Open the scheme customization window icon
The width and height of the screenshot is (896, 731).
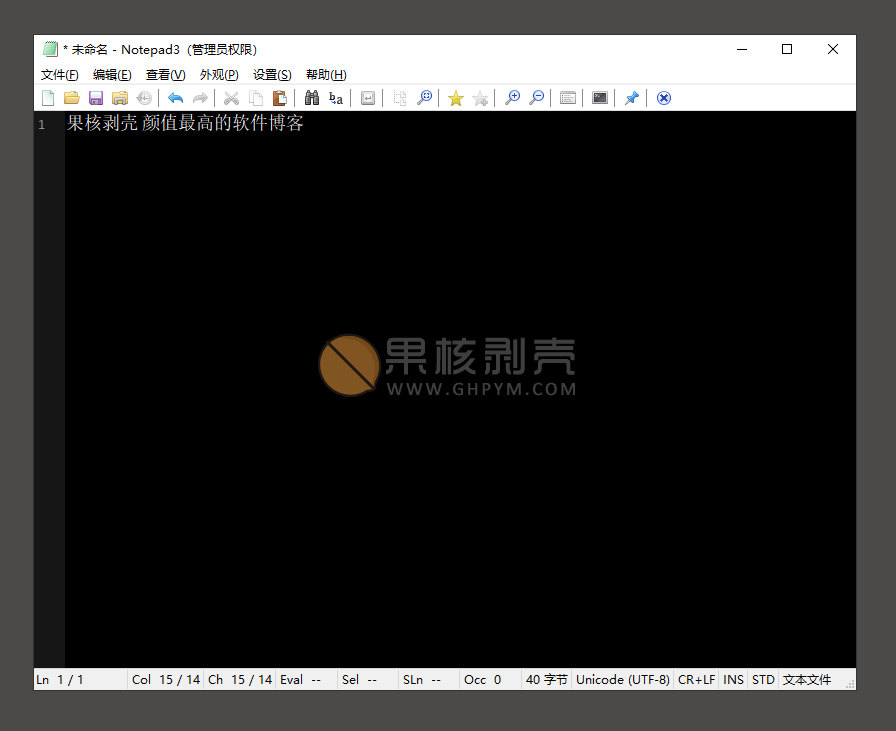[567, 98]
